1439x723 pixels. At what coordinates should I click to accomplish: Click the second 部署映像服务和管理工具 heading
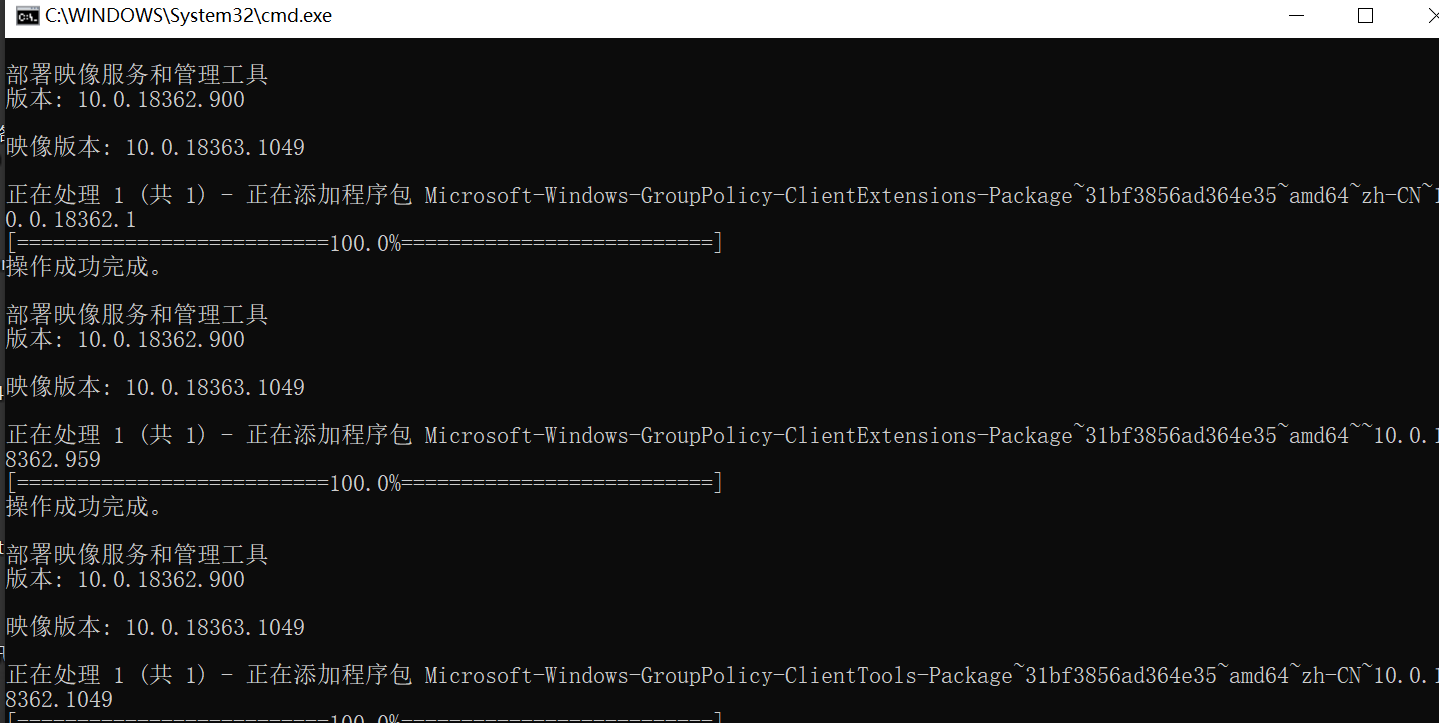pyautogui.click(x=137, y=315)
